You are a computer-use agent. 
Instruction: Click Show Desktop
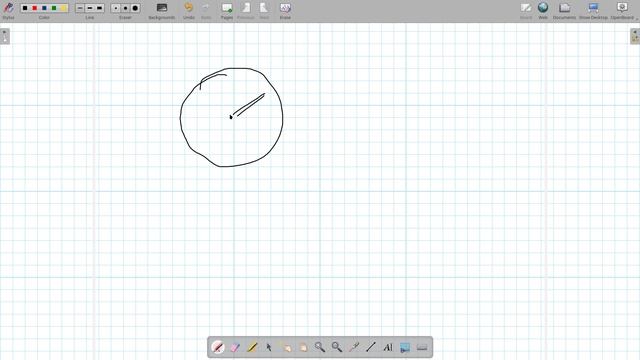click(x=593, y=10)
